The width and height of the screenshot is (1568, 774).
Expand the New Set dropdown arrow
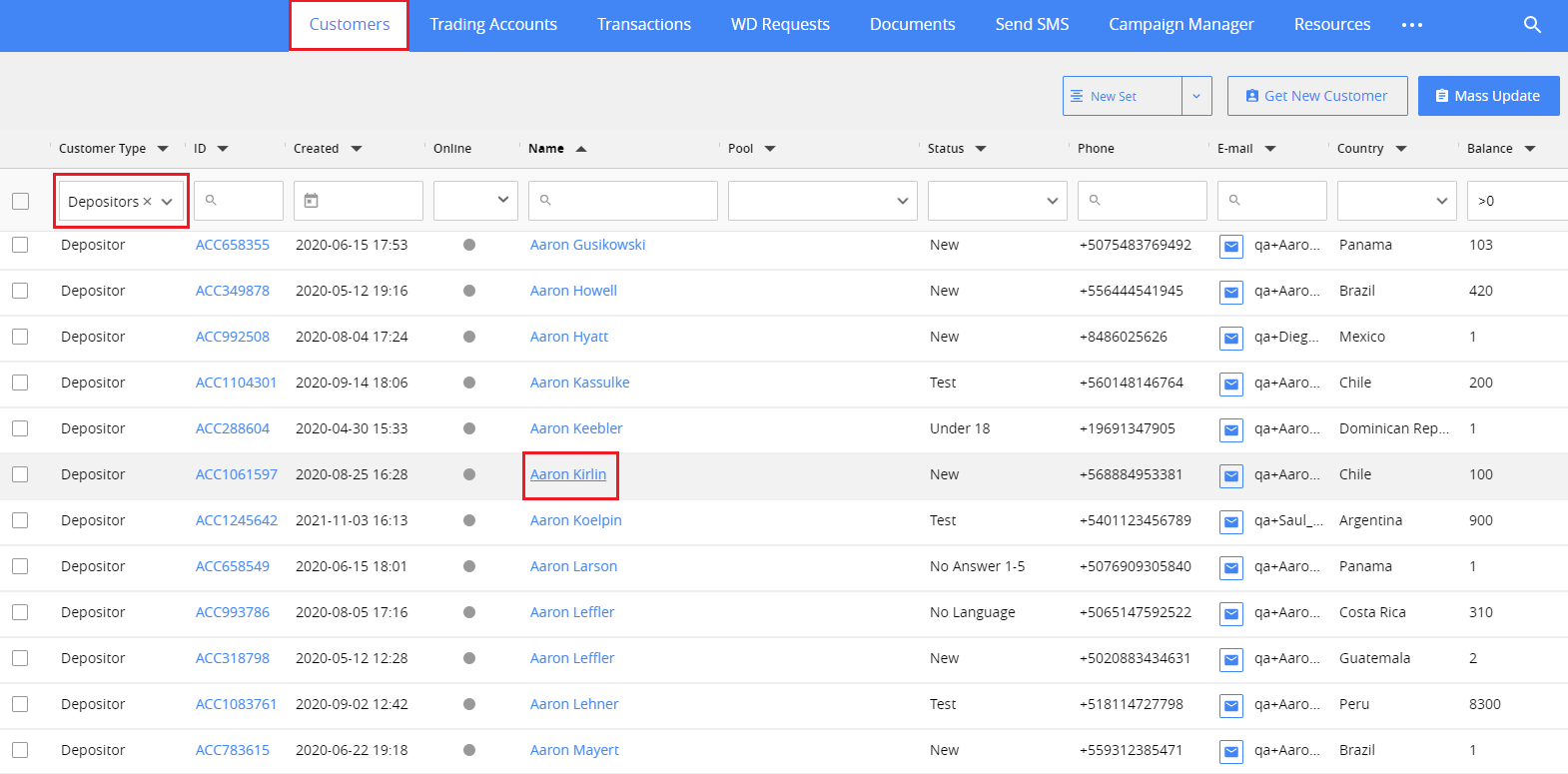(1196, 96)
